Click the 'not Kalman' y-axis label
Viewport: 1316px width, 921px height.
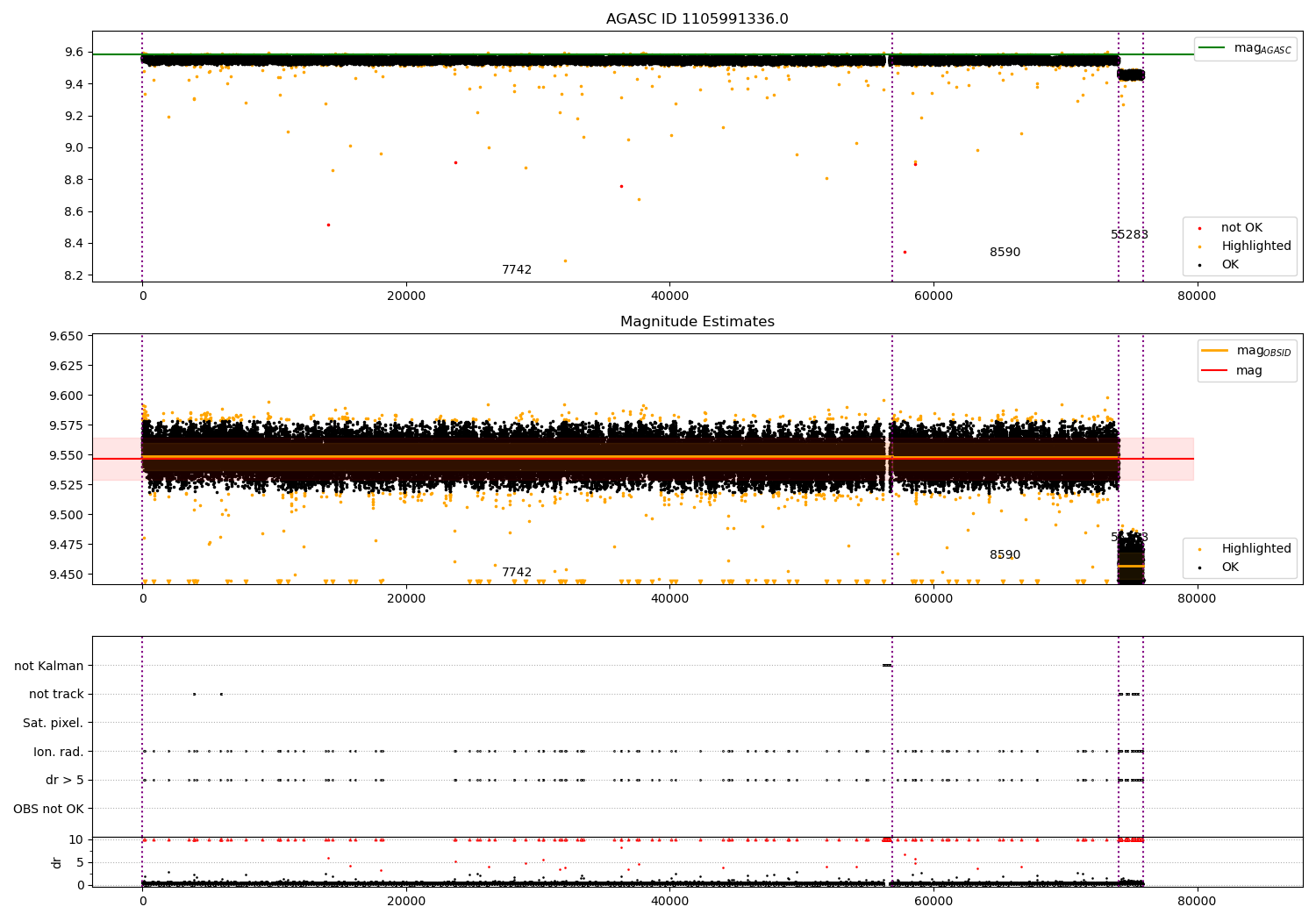click(x=49, y=666)
